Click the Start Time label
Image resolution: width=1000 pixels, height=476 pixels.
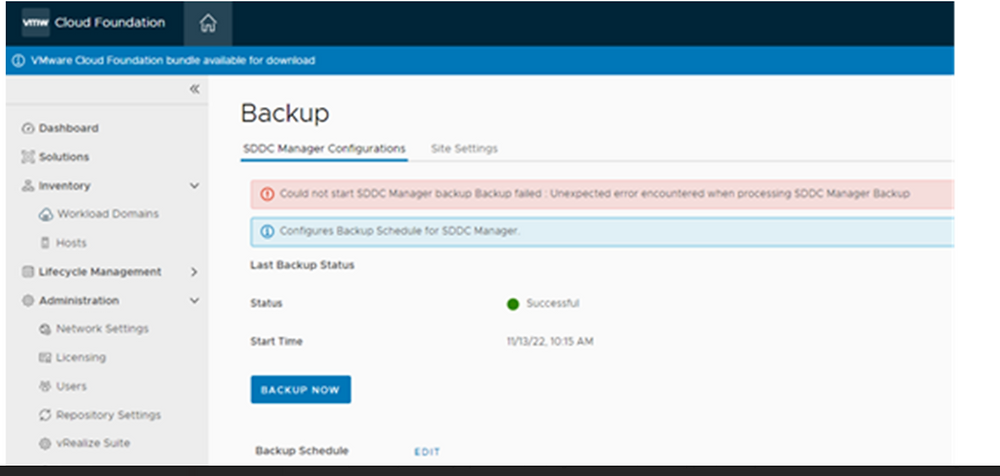pos(276,342)
